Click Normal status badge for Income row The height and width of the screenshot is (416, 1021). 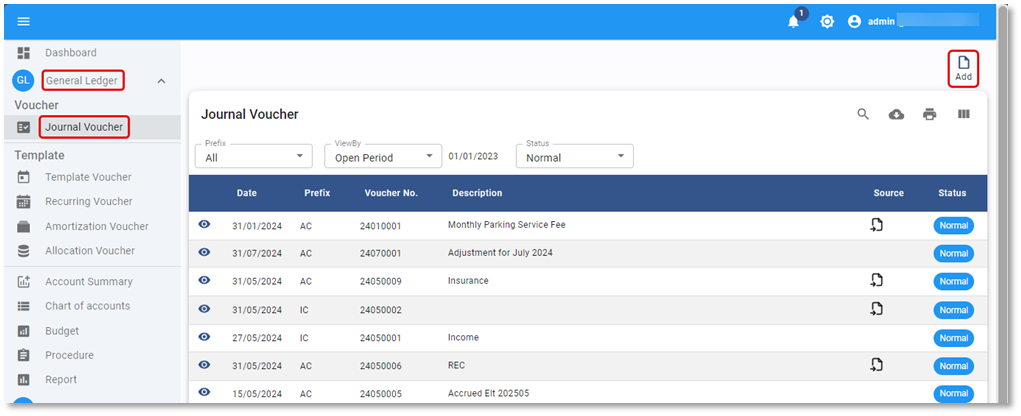[x=953, y=337]
